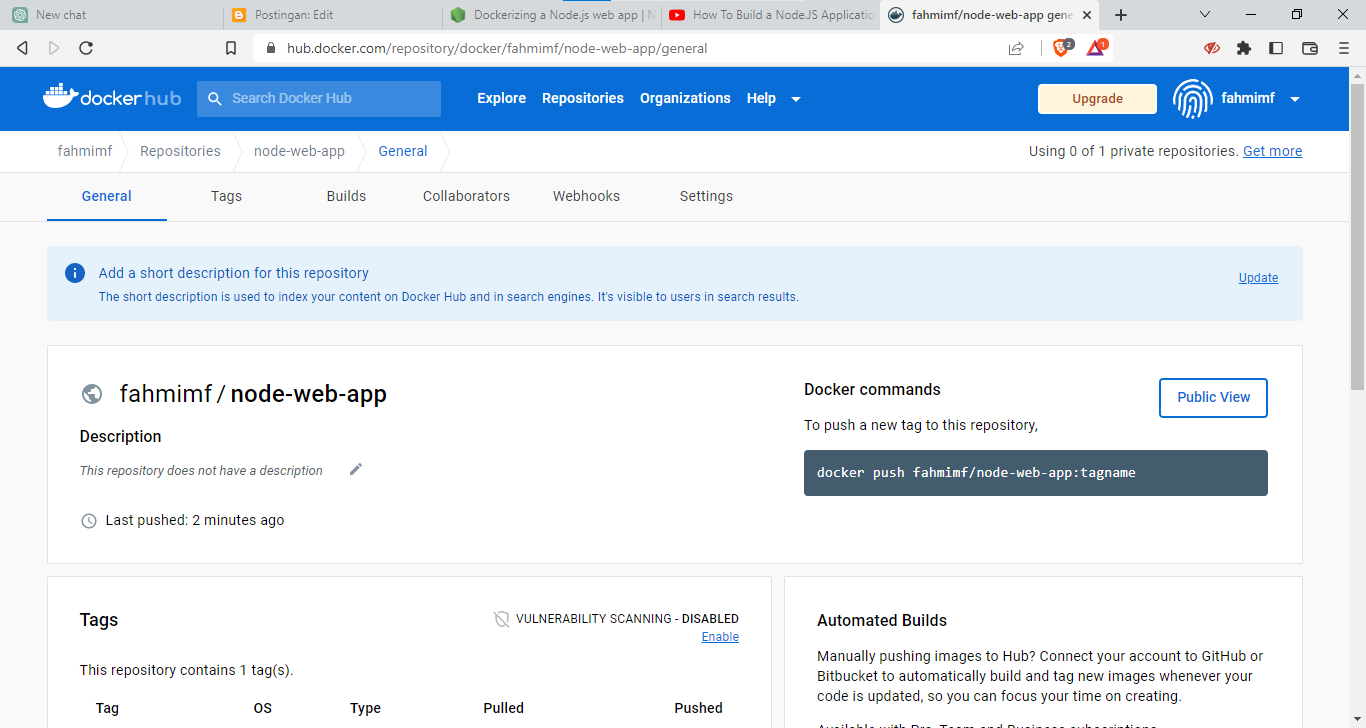Switch to the Postingan: Edit tab
The height and width of the screenshot is (728, 1366).
[331, 15]
